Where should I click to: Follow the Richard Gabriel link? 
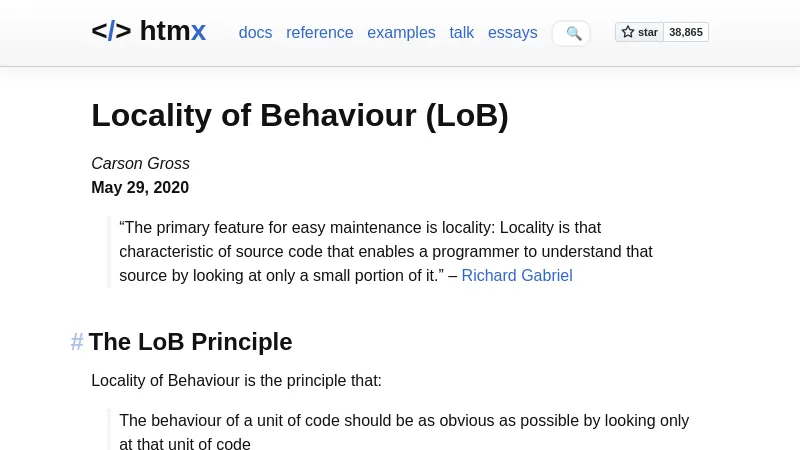tap(516, 275)
